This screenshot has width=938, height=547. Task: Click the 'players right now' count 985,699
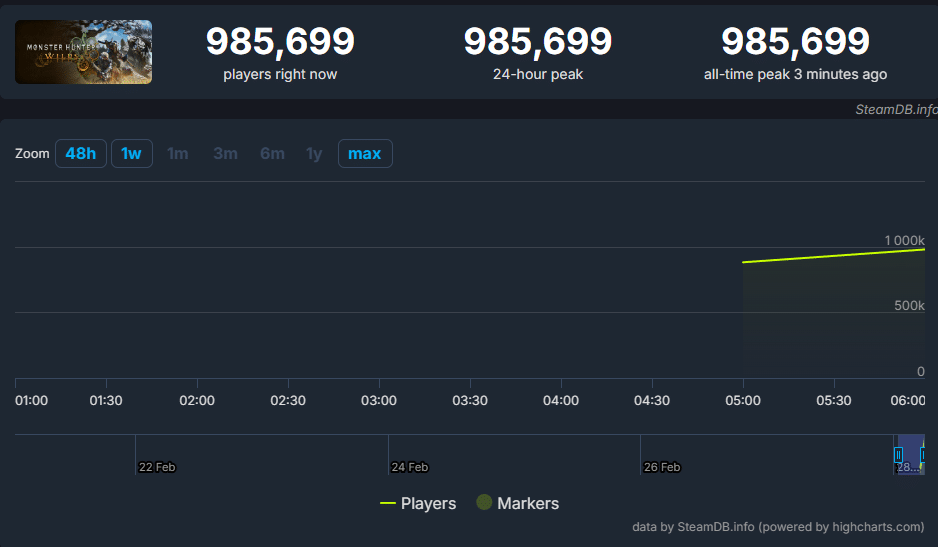[x=280, y=41]
